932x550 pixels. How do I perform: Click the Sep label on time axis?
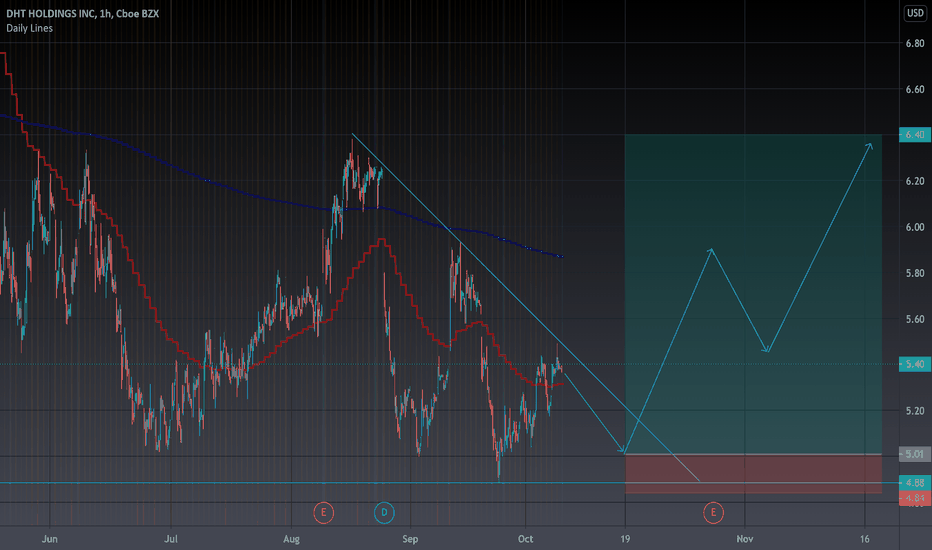pyautogui.click(x=410, y=539)
